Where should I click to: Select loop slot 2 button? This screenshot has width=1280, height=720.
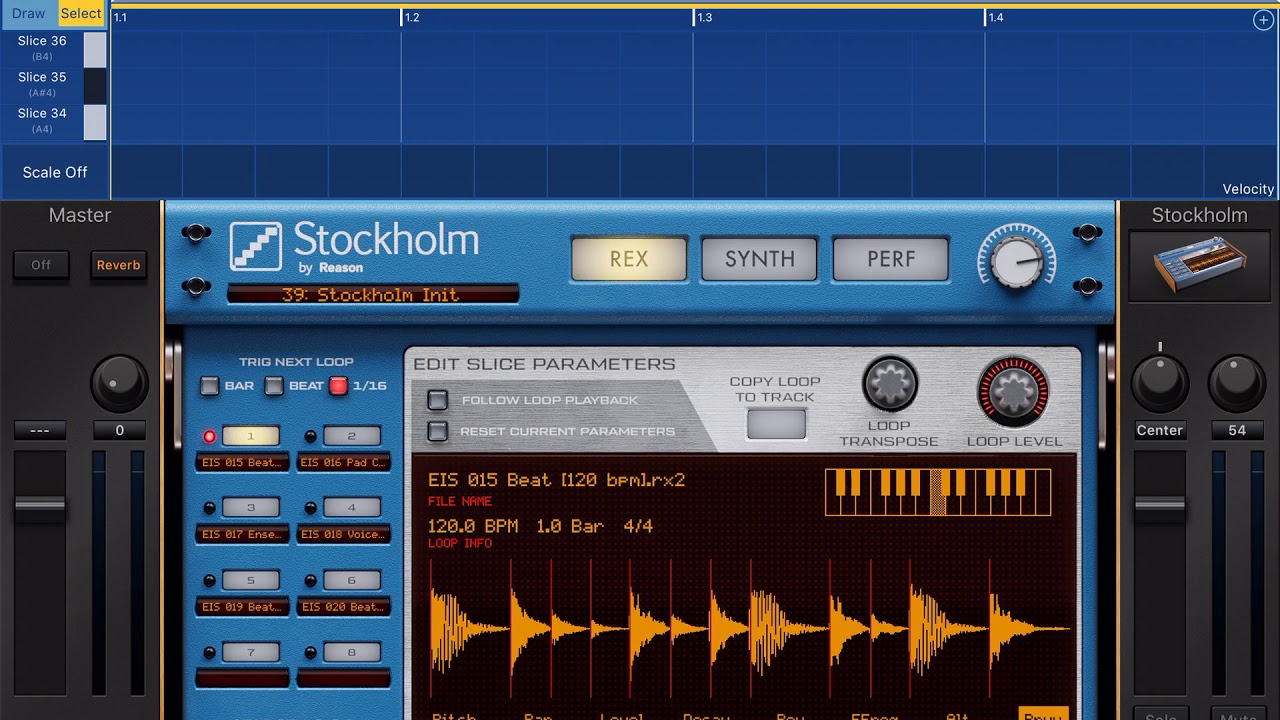pyautogui.click(x=351, y=436)
